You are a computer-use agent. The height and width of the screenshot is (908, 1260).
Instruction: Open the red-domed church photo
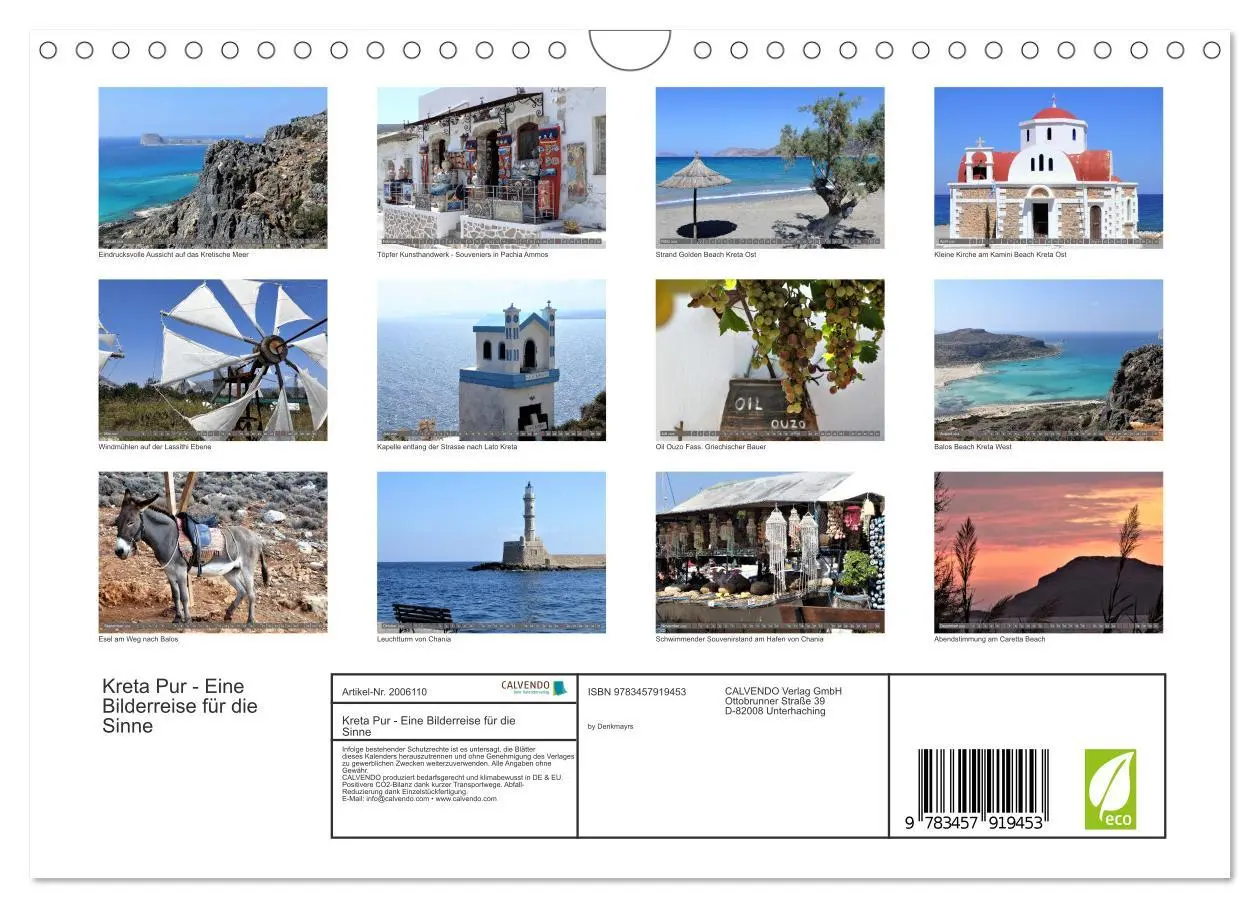pos(1048,167)
